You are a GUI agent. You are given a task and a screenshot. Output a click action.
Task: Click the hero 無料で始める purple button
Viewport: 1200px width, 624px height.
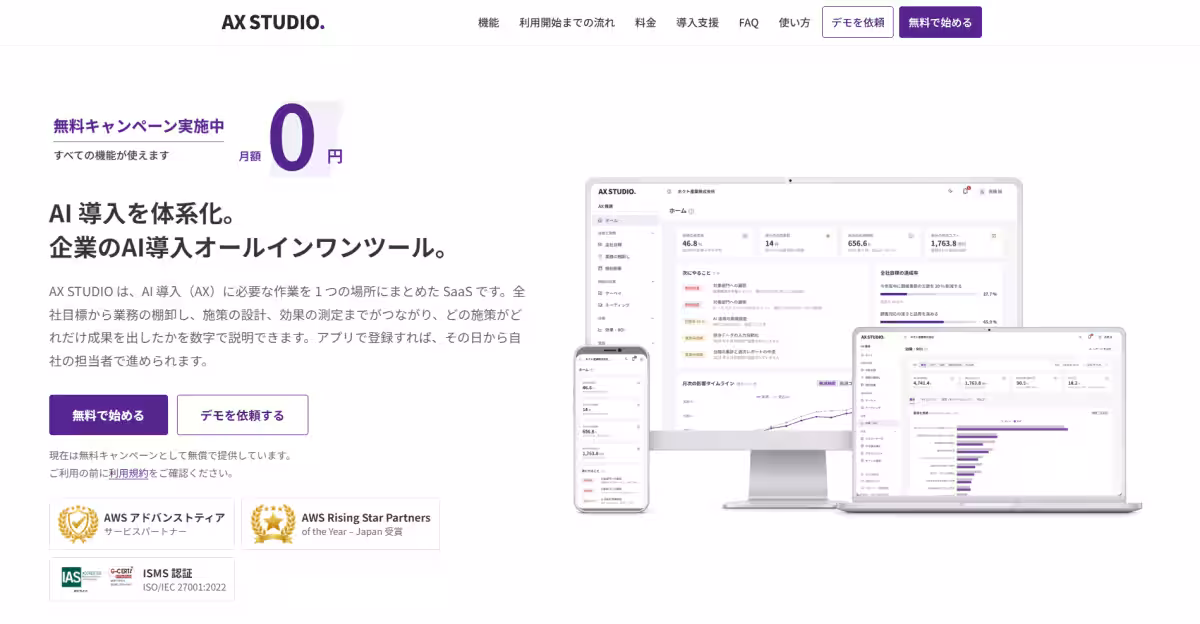(x=108, y=415)
